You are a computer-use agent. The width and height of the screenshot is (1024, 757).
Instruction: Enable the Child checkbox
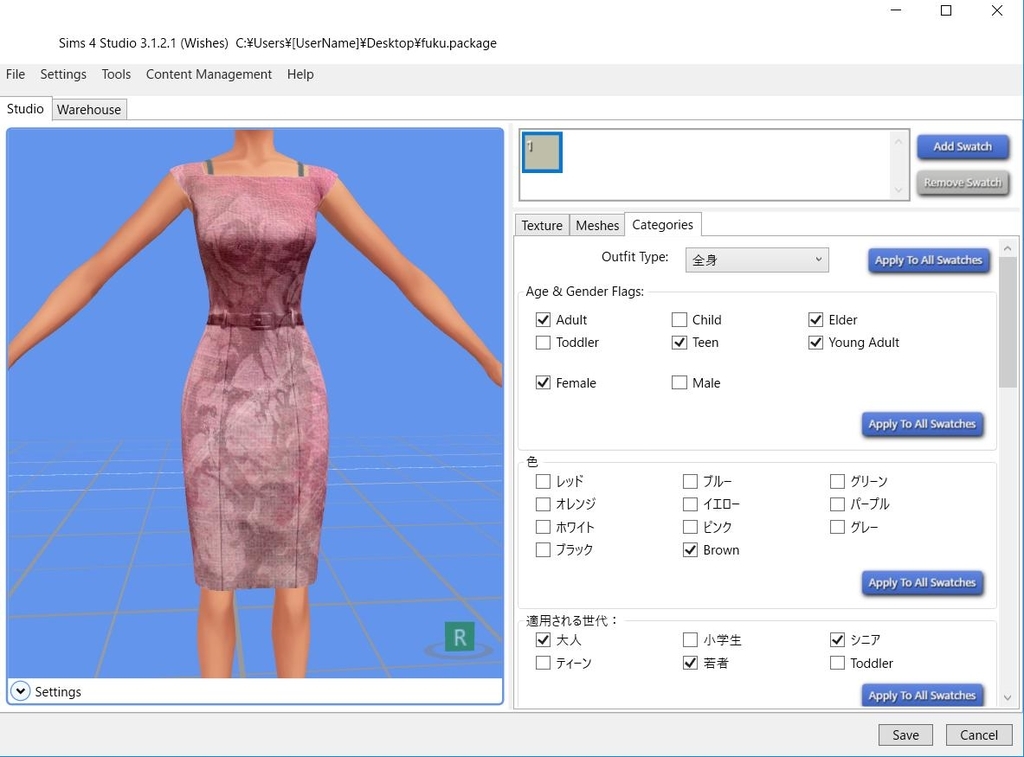(679, 319)
